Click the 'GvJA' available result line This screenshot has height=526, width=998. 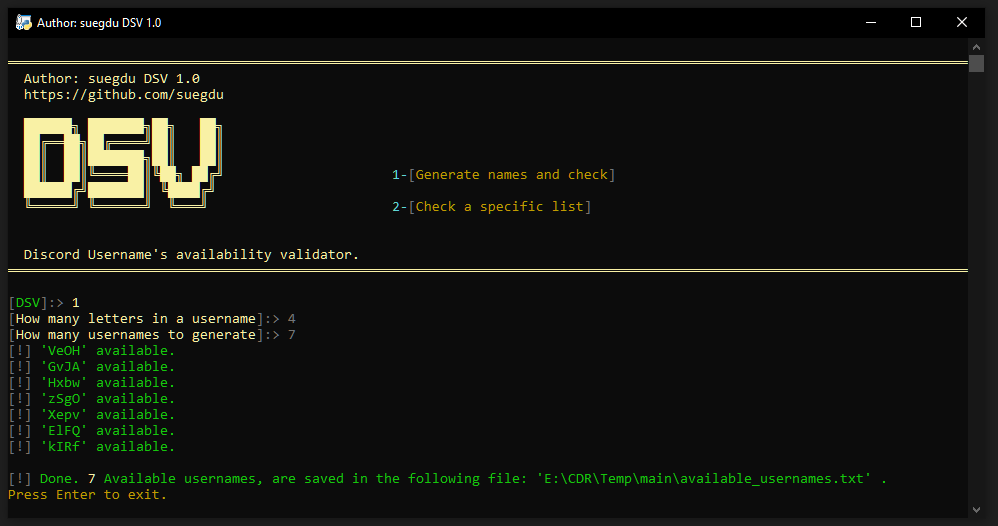[x=92, y=367]
